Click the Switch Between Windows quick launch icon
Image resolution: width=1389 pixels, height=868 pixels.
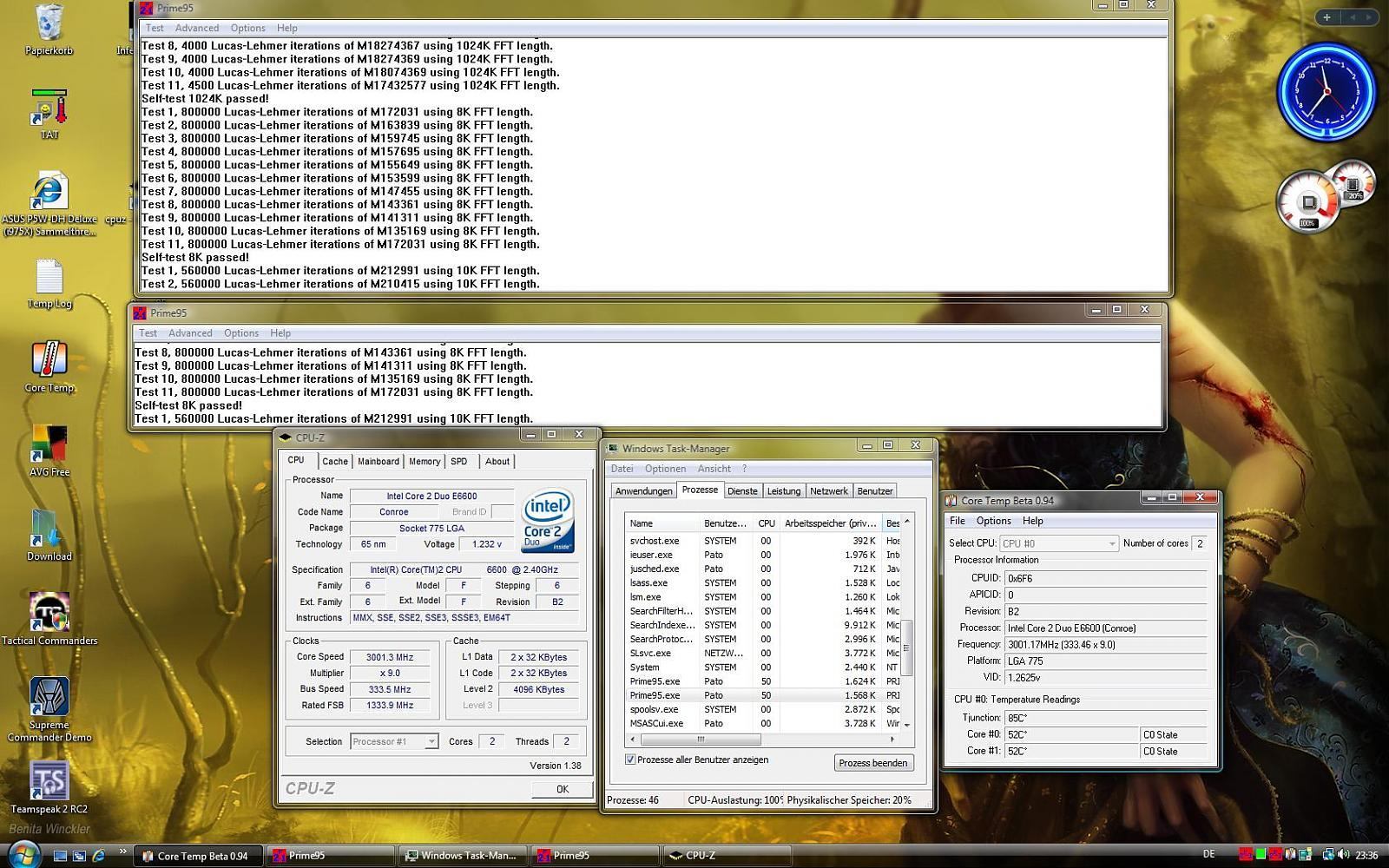79,855
